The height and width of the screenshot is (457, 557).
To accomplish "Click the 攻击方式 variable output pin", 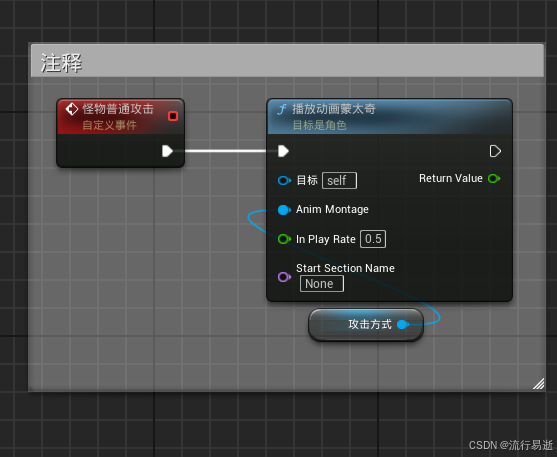I will [x=402, y=324].
